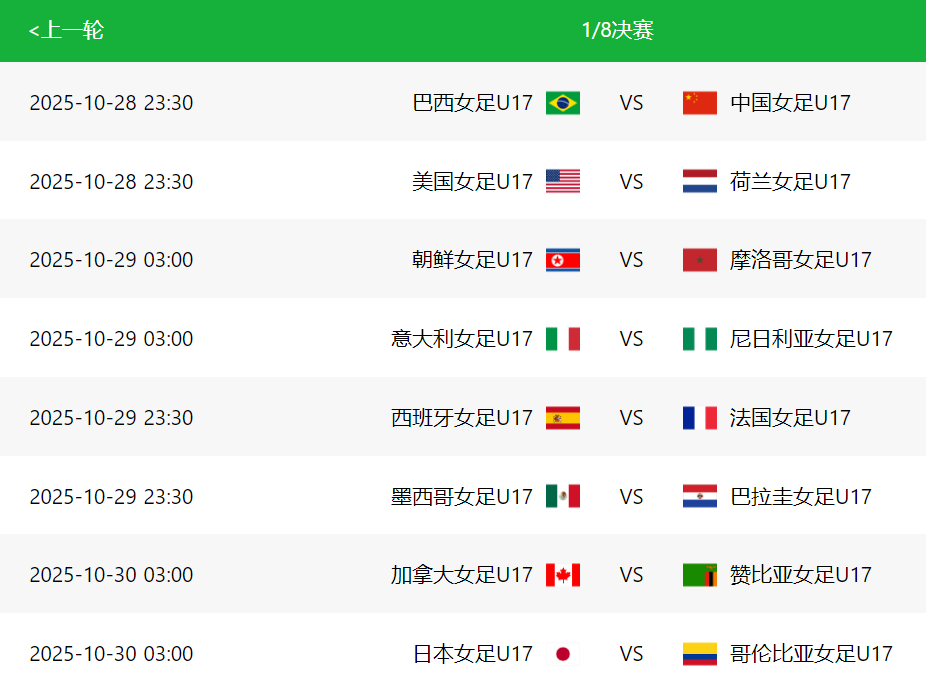The width and height of the screenshot is (926, 683).
Task: Click the China flag icon
Action: 699,102
